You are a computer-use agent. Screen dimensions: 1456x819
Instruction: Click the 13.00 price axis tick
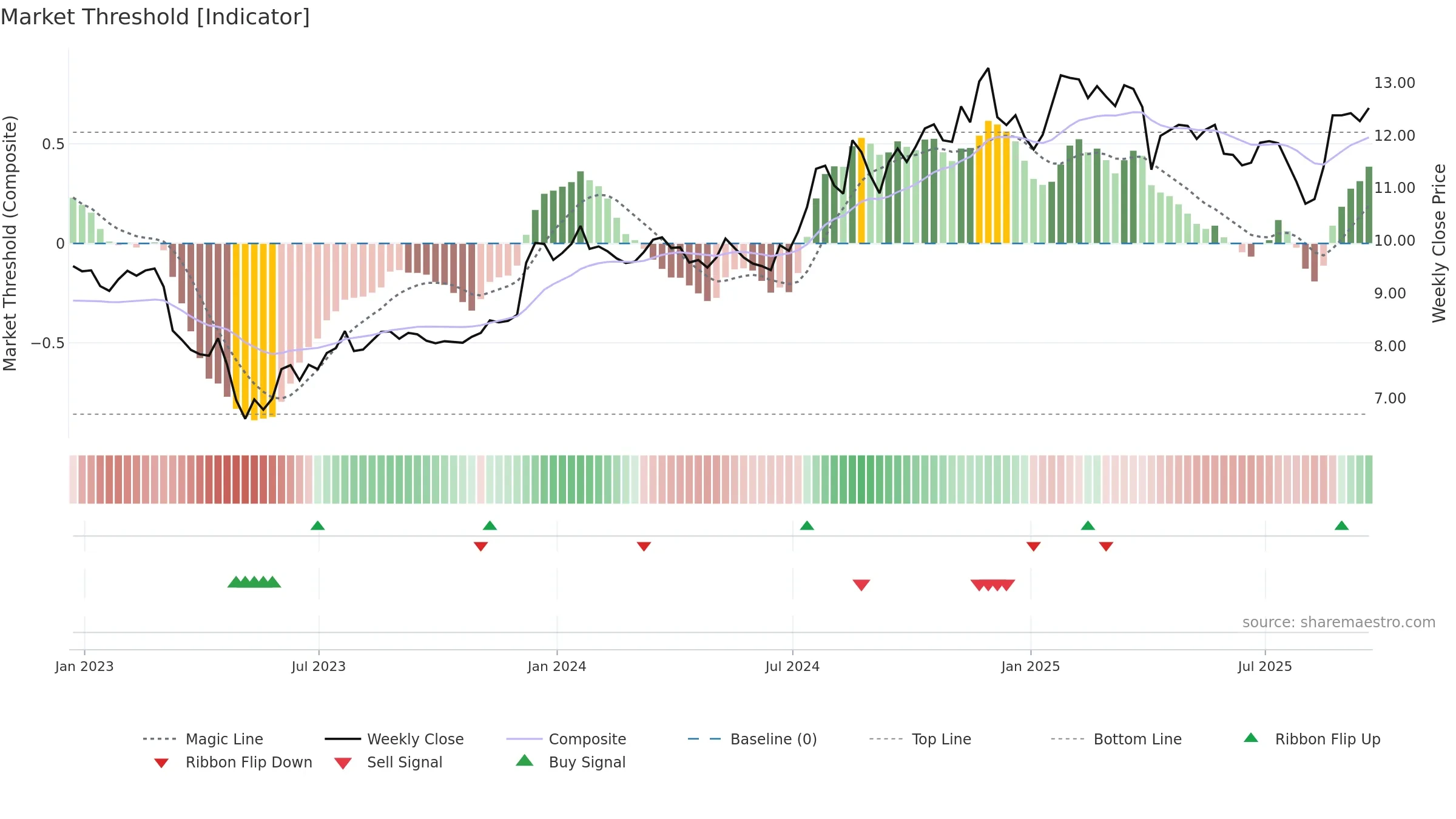(1394, 83)
